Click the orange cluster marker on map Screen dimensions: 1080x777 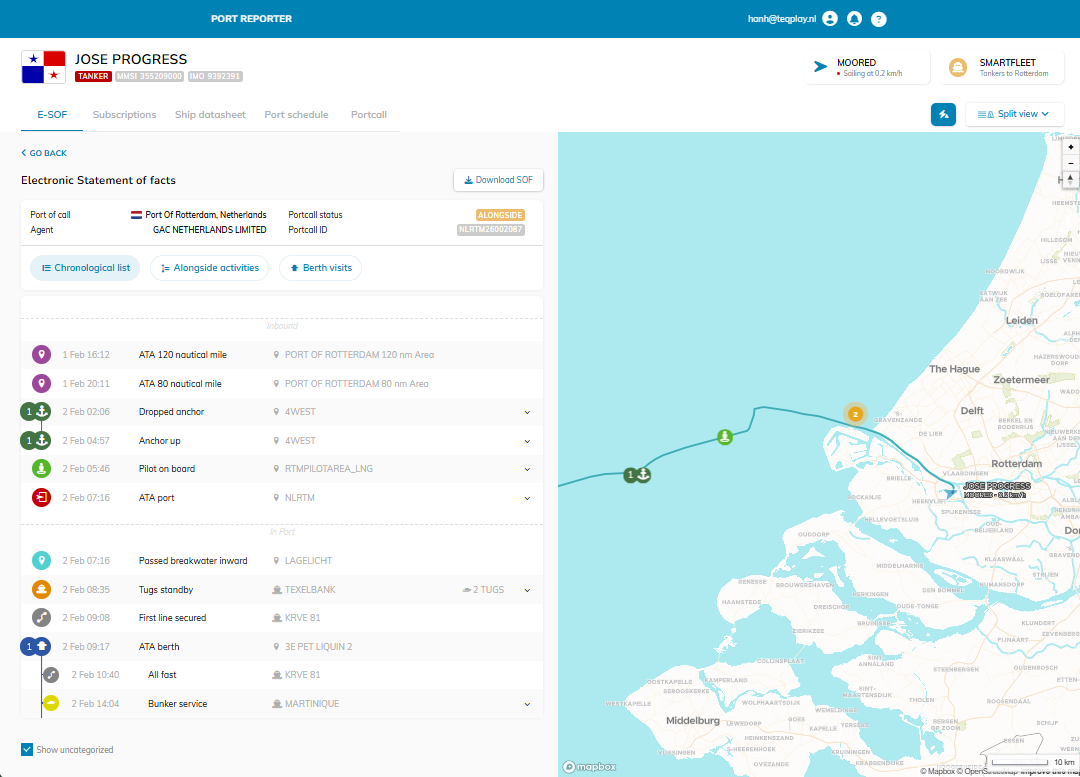click(854, 413)
